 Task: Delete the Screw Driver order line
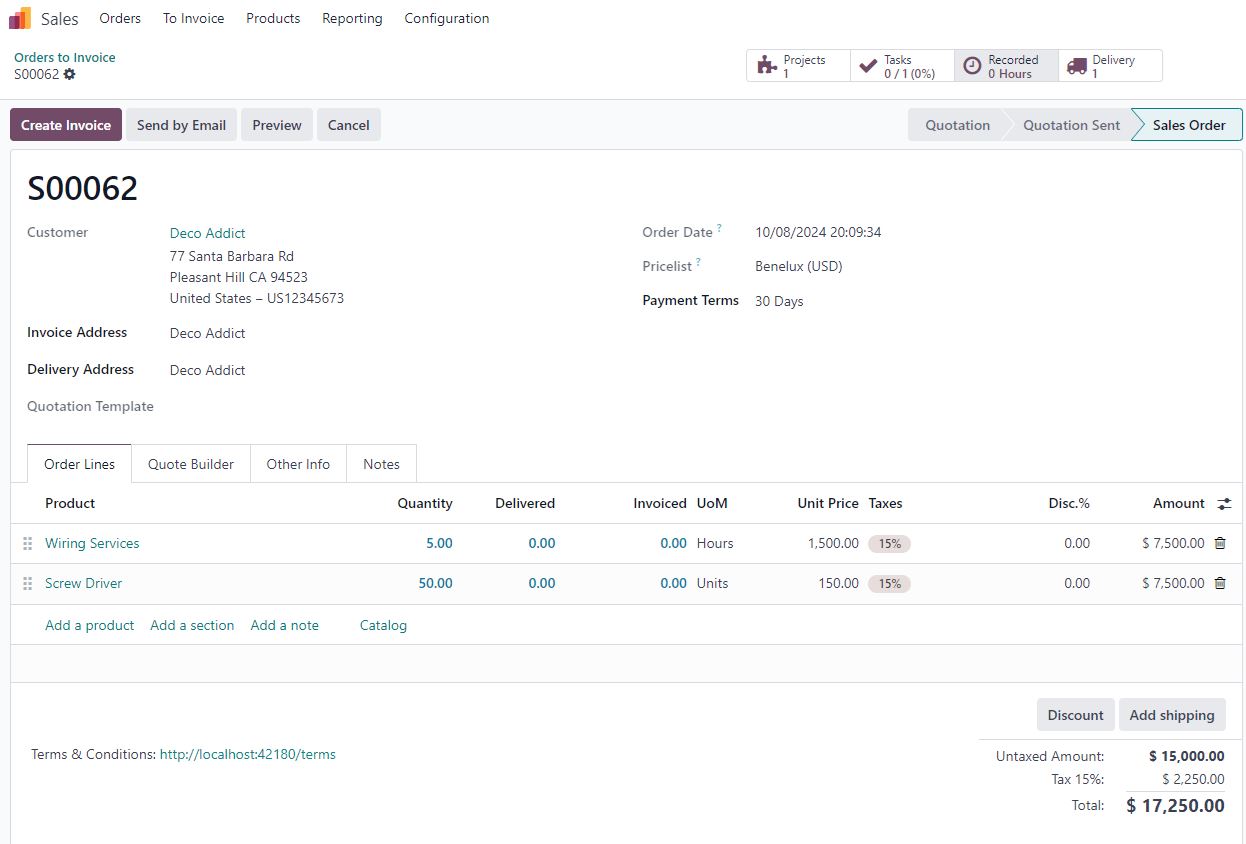(1220, 583)
